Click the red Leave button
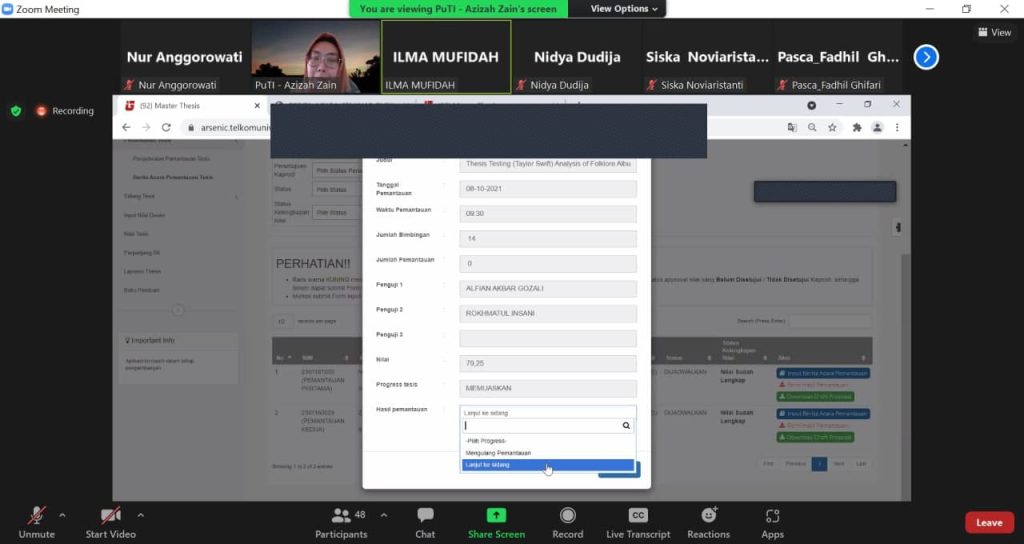This screenshot has width=1024, height=544. coord(988,522)
